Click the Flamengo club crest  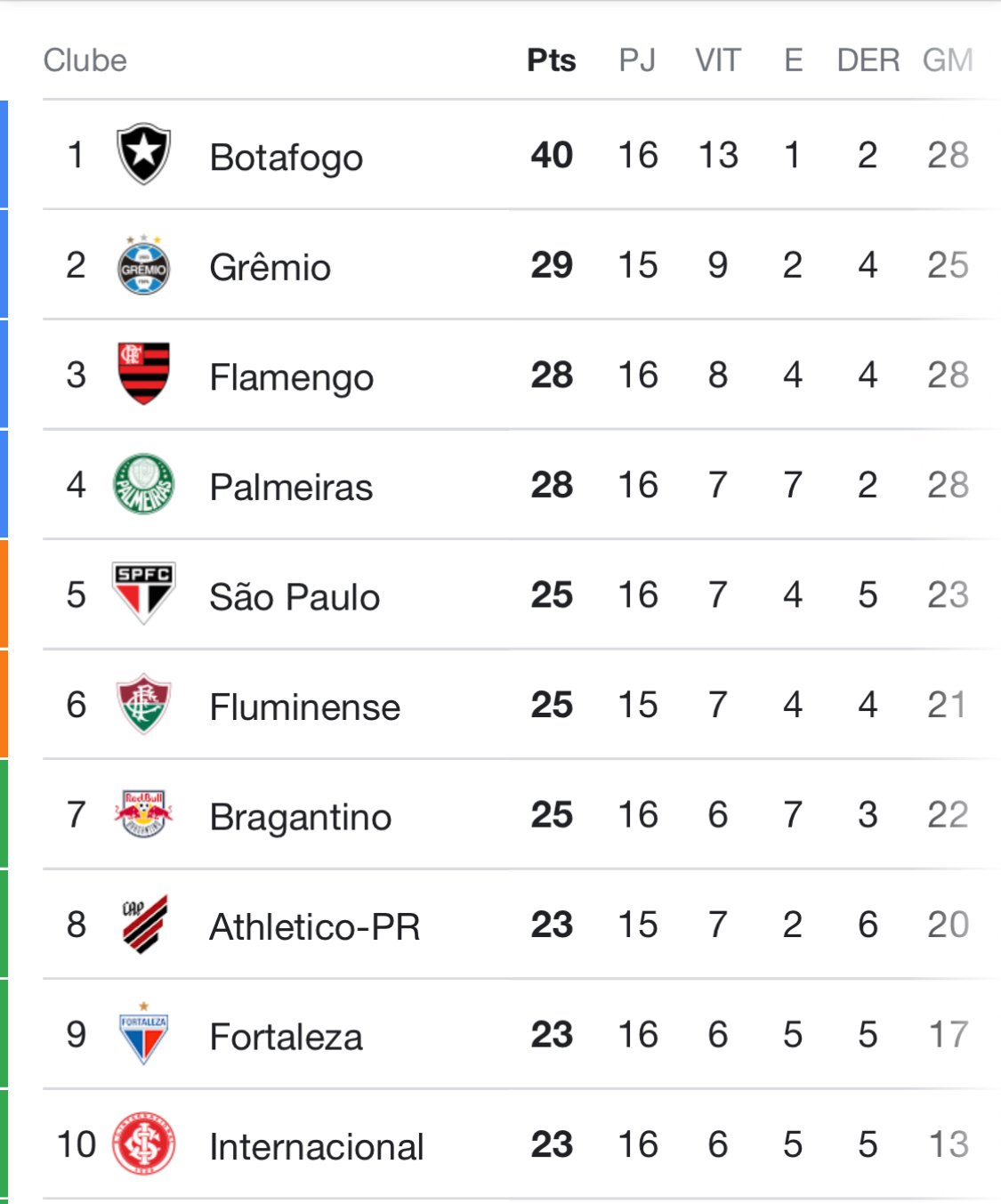pyautogui.click(x=143, y=374)
